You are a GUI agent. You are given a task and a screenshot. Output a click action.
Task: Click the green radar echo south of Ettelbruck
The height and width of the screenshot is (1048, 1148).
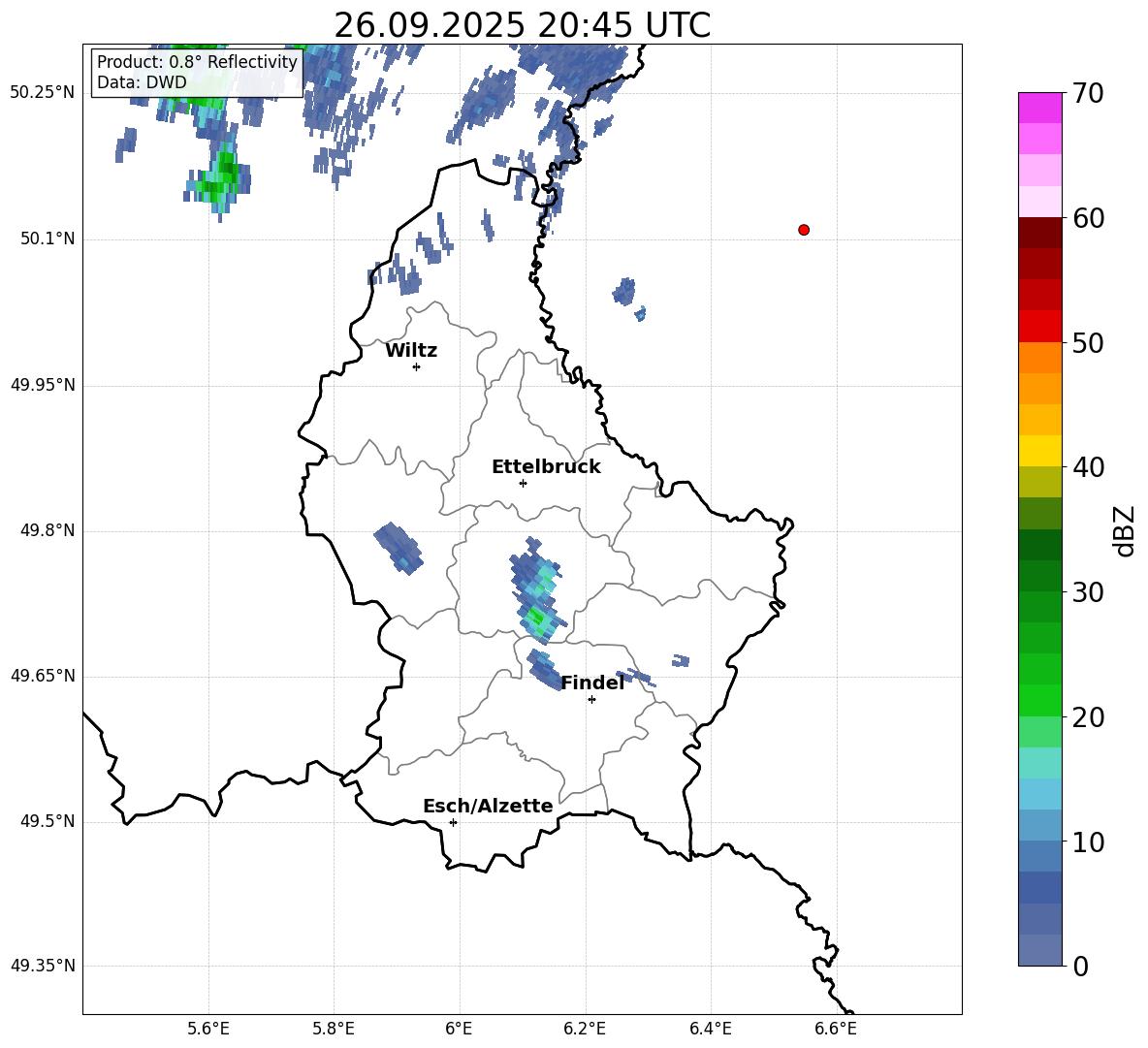(538, 589)
